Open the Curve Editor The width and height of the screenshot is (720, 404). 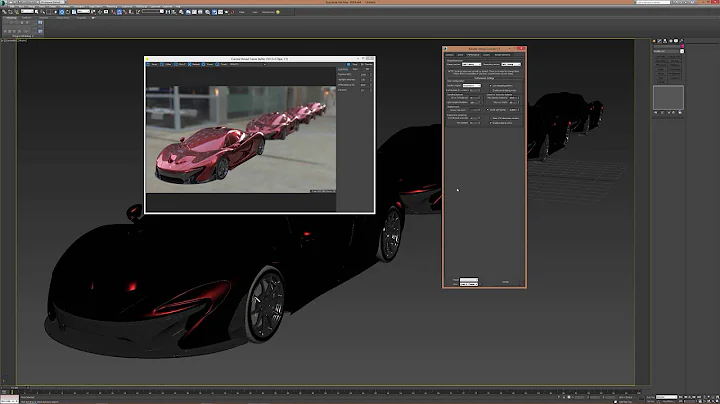pyautogui.click(x=194, y=12)
